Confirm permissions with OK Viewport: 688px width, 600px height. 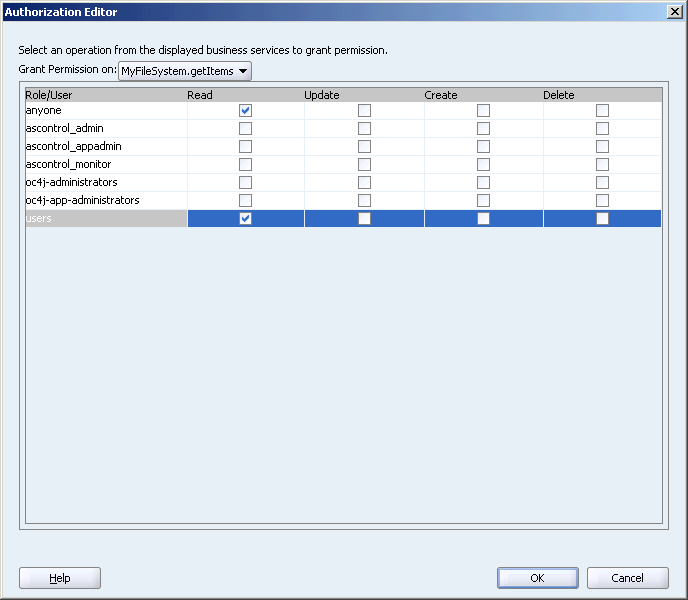pos(538,578)
